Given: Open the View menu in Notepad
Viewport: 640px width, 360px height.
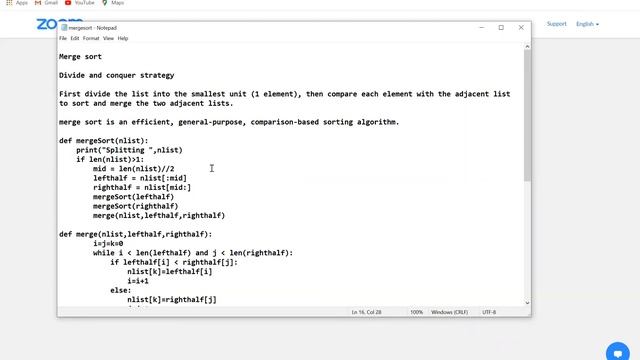Looking at the screenshot, I should (x=108, y=38).
